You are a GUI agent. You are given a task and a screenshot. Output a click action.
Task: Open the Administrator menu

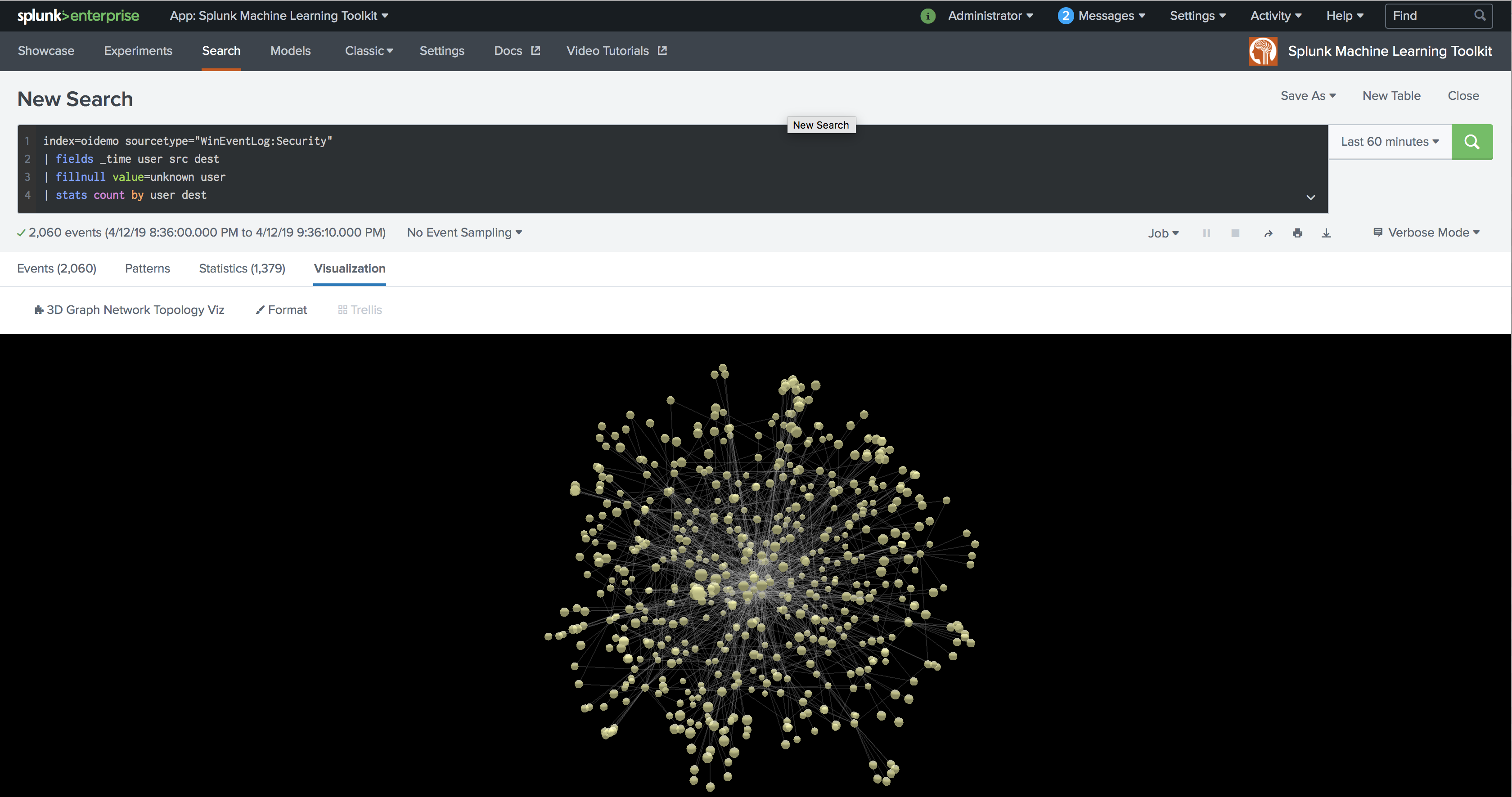tap(990, 16)
